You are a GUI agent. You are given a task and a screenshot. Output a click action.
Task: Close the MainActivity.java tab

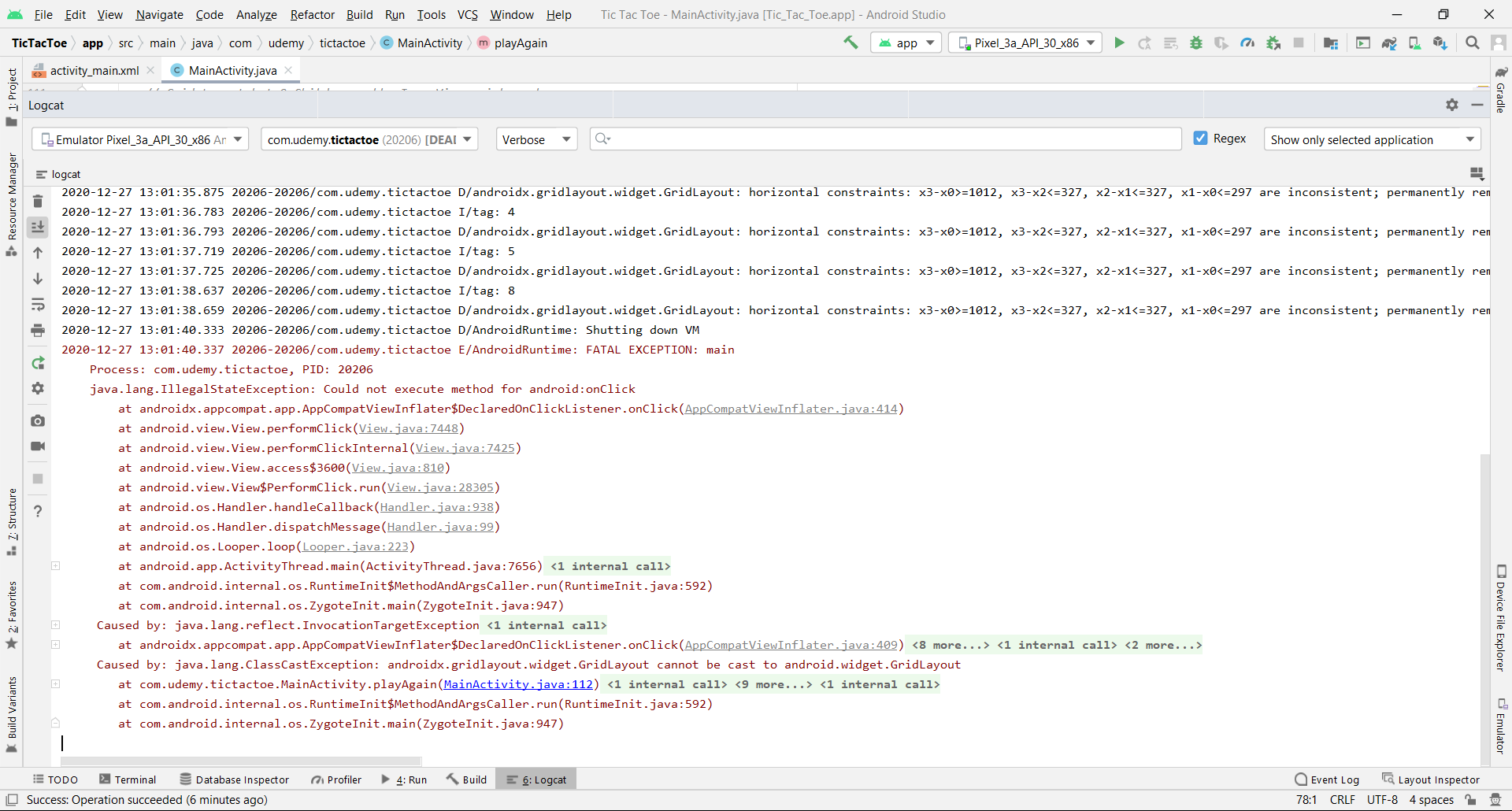coord(288,70)
